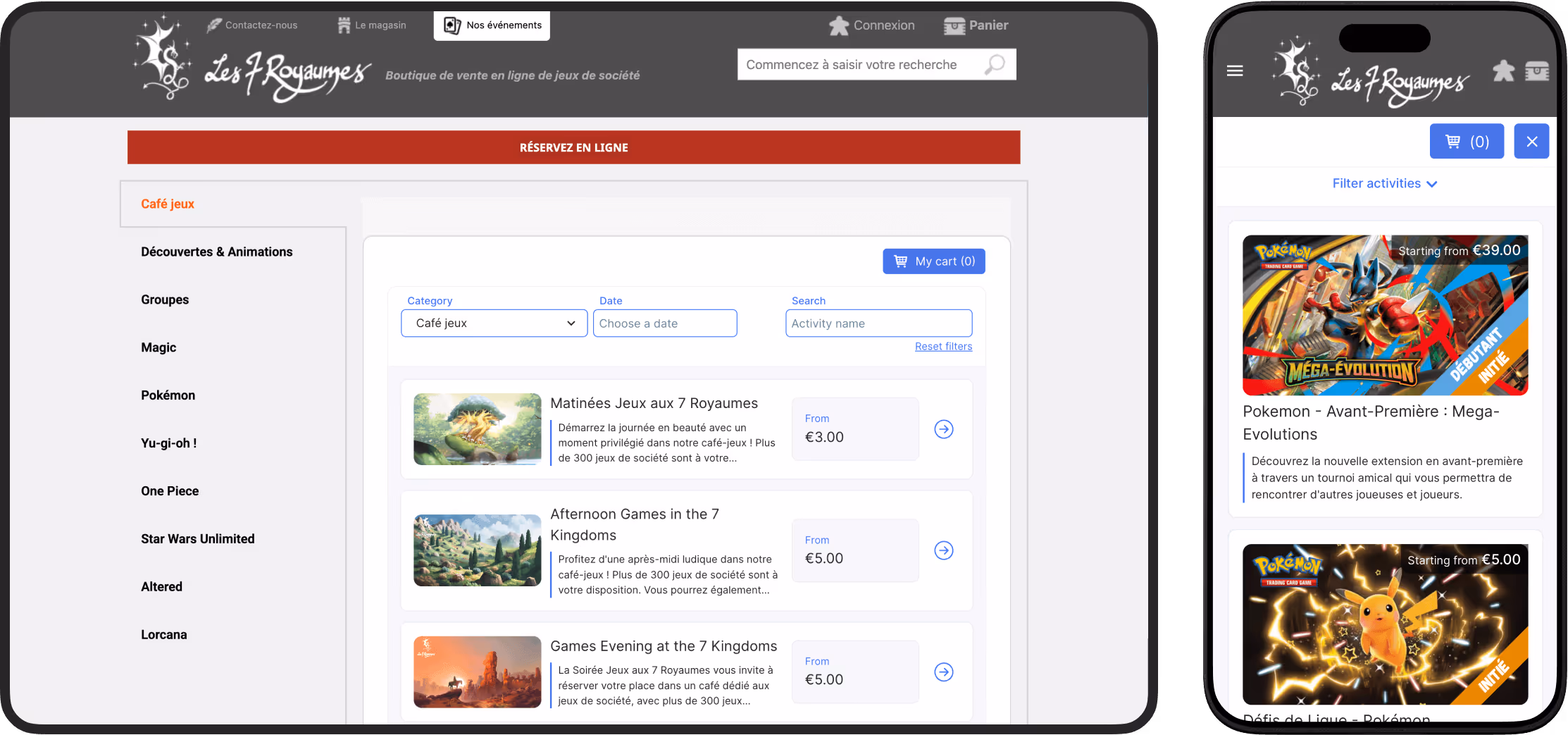Click the Mega-Evolution Pokemon card image
Viewport: 1568px width, 735px height.
point(1385,315)
